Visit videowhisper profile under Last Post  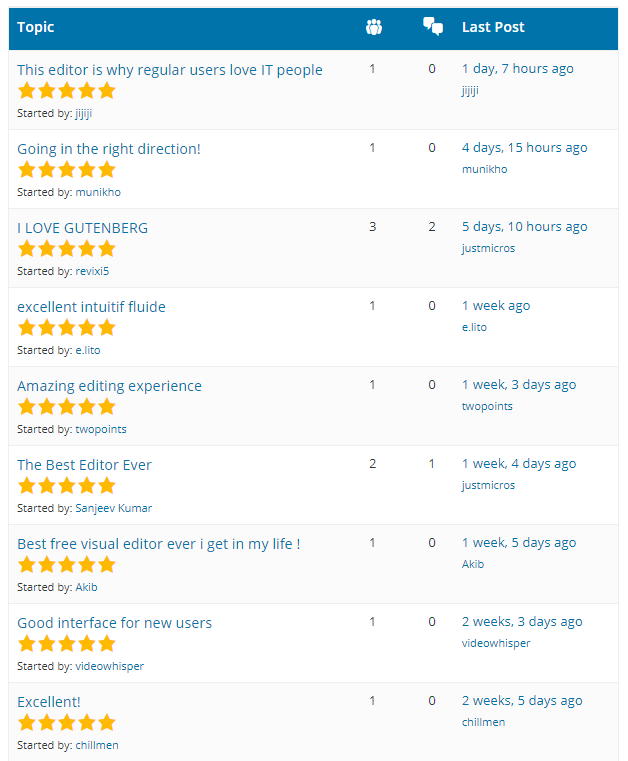pyautogui.click(x=496, y=643)
